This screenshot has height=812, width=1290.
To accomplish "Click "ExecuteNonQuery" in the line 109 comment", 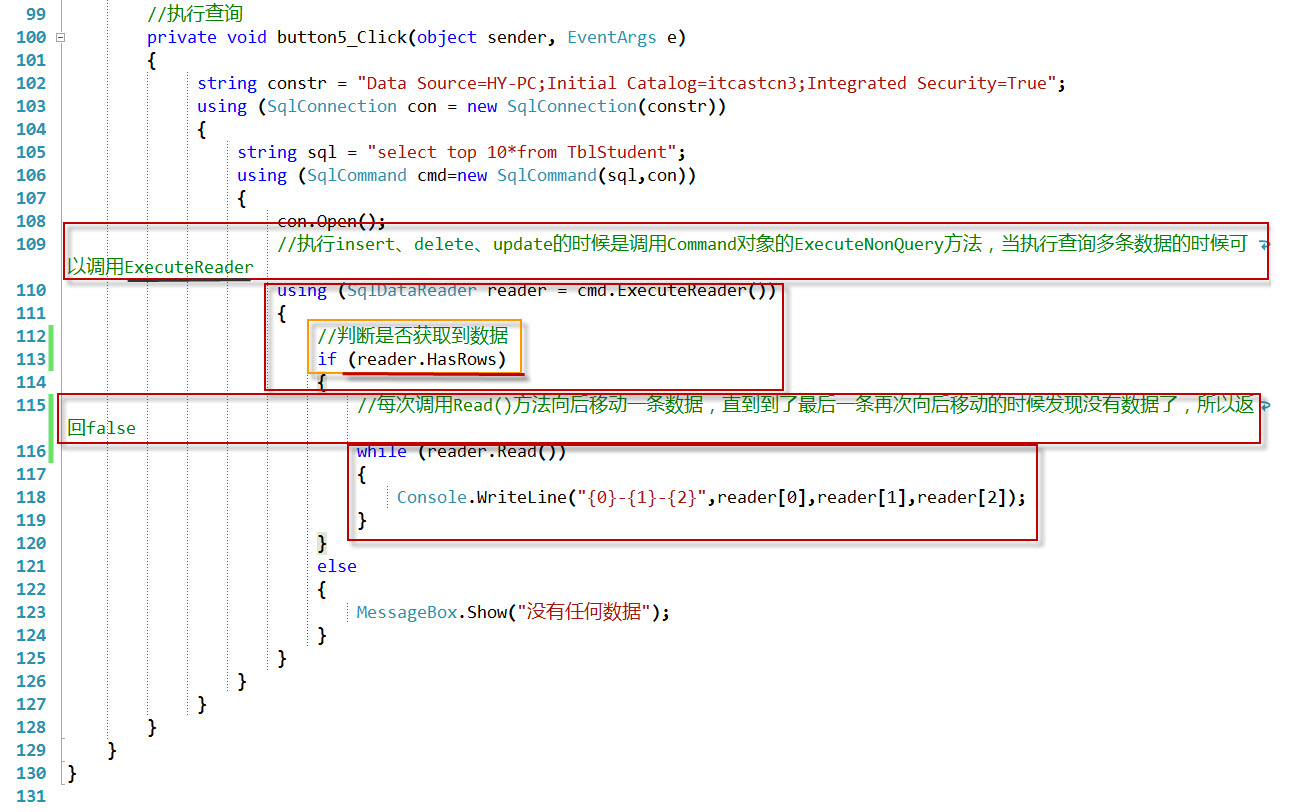I will (x=869, y=244).
